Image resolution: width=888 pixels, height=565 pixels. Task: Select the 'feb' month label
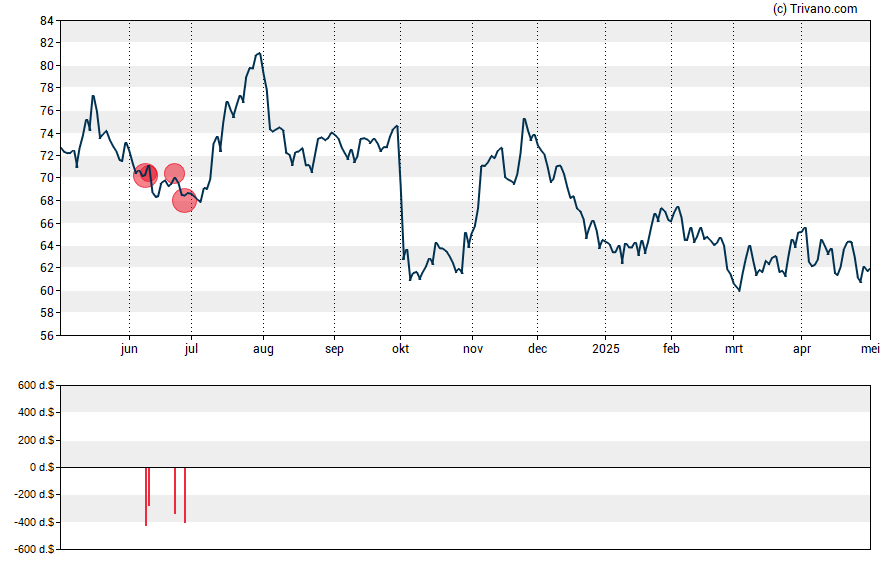[x=671, y=349]
